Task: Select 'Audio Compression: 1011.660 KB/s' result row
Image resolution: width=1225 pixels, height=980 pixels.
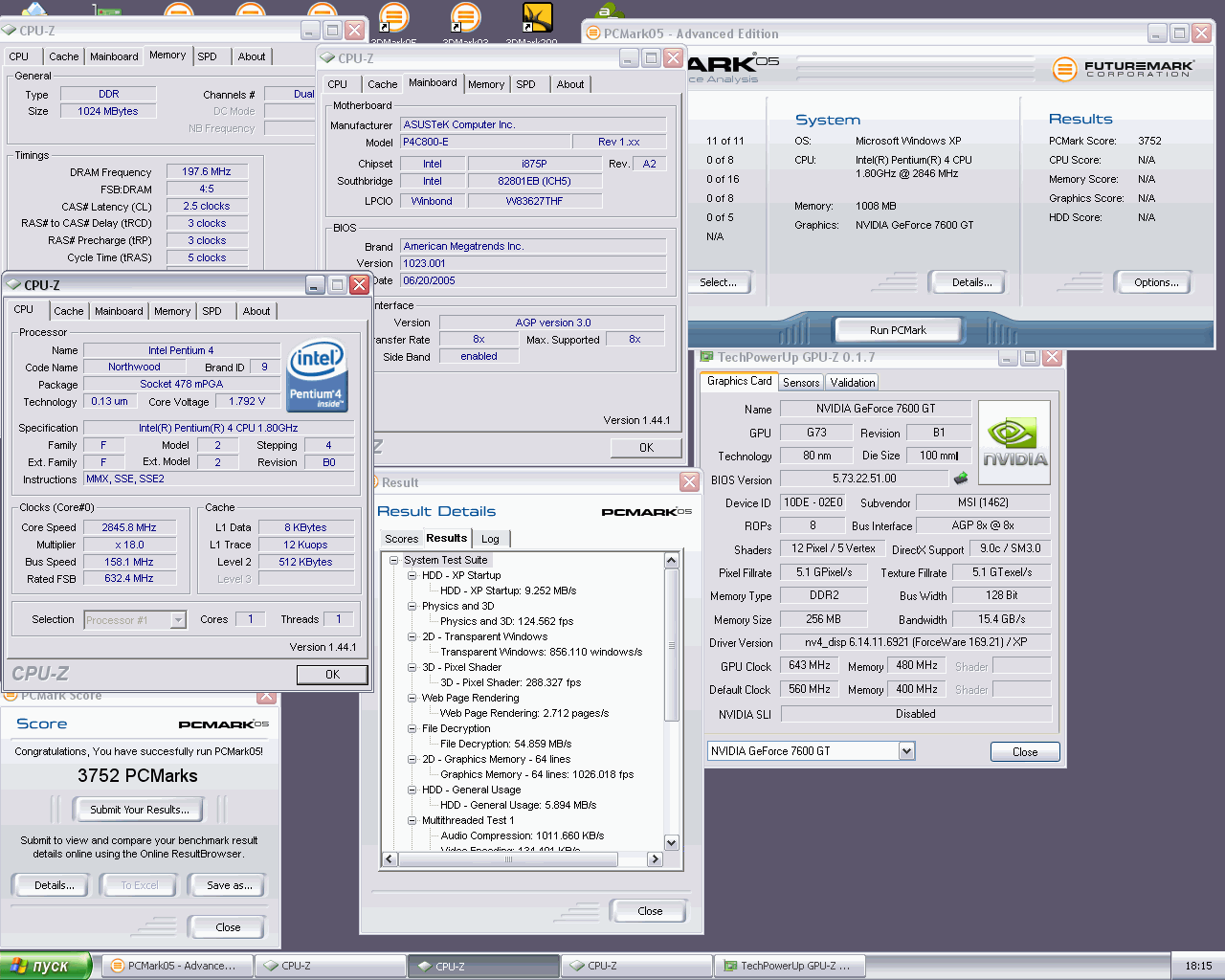Action: (522, 835)
